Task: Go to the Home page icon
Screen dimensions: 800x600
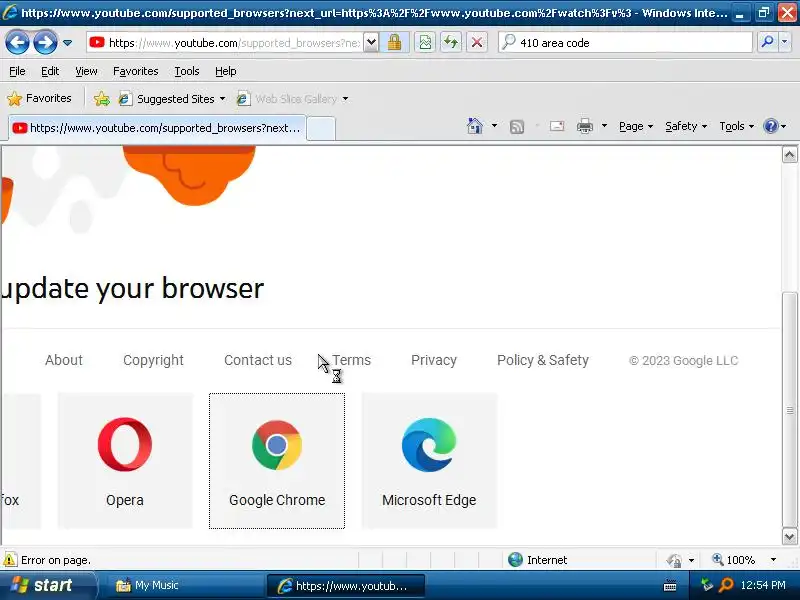Action: [474, 126]
